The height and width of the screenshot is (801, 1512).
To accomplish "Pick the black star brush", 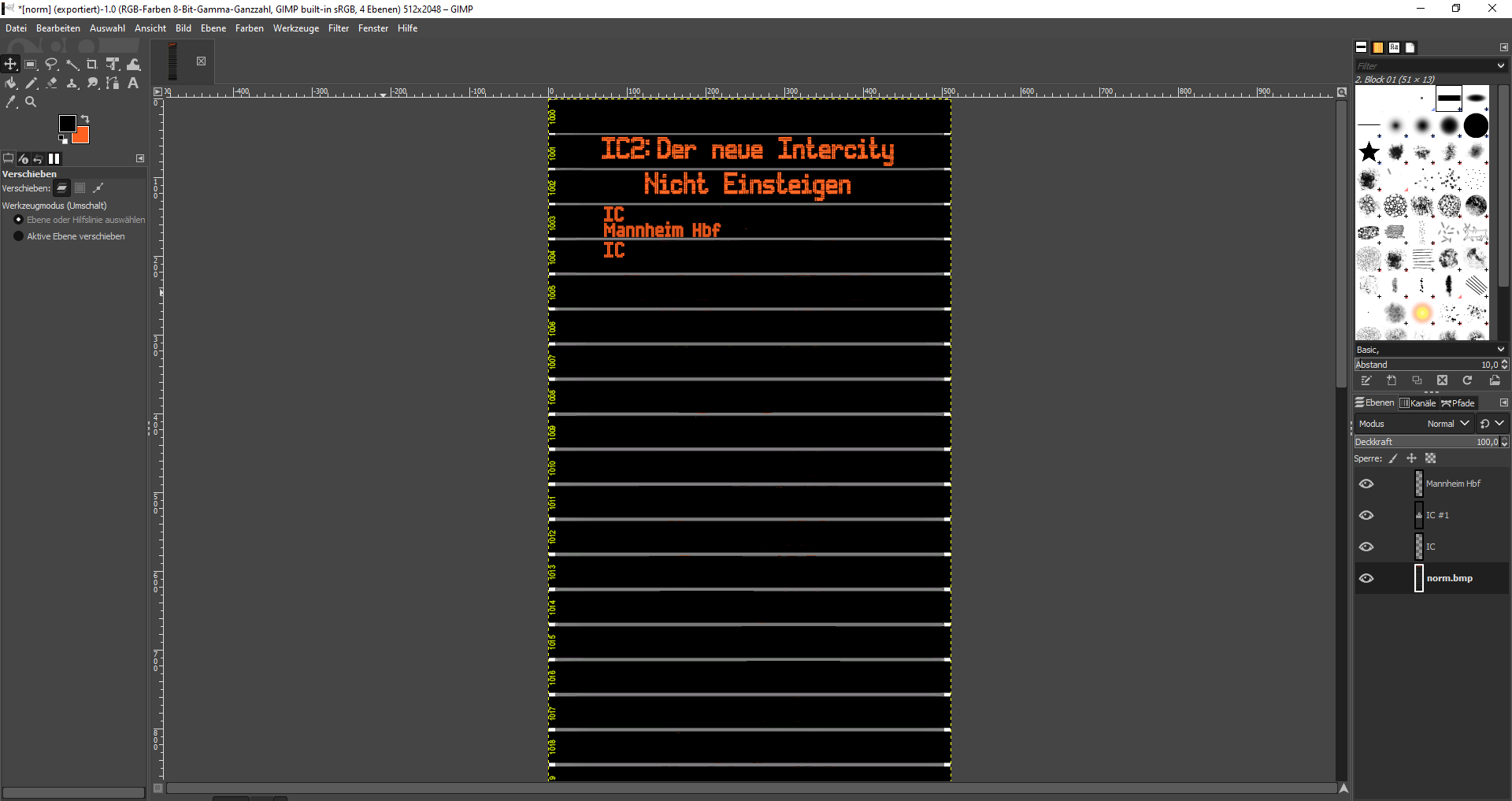I will pyautogui.click(x=1369, y=152).
